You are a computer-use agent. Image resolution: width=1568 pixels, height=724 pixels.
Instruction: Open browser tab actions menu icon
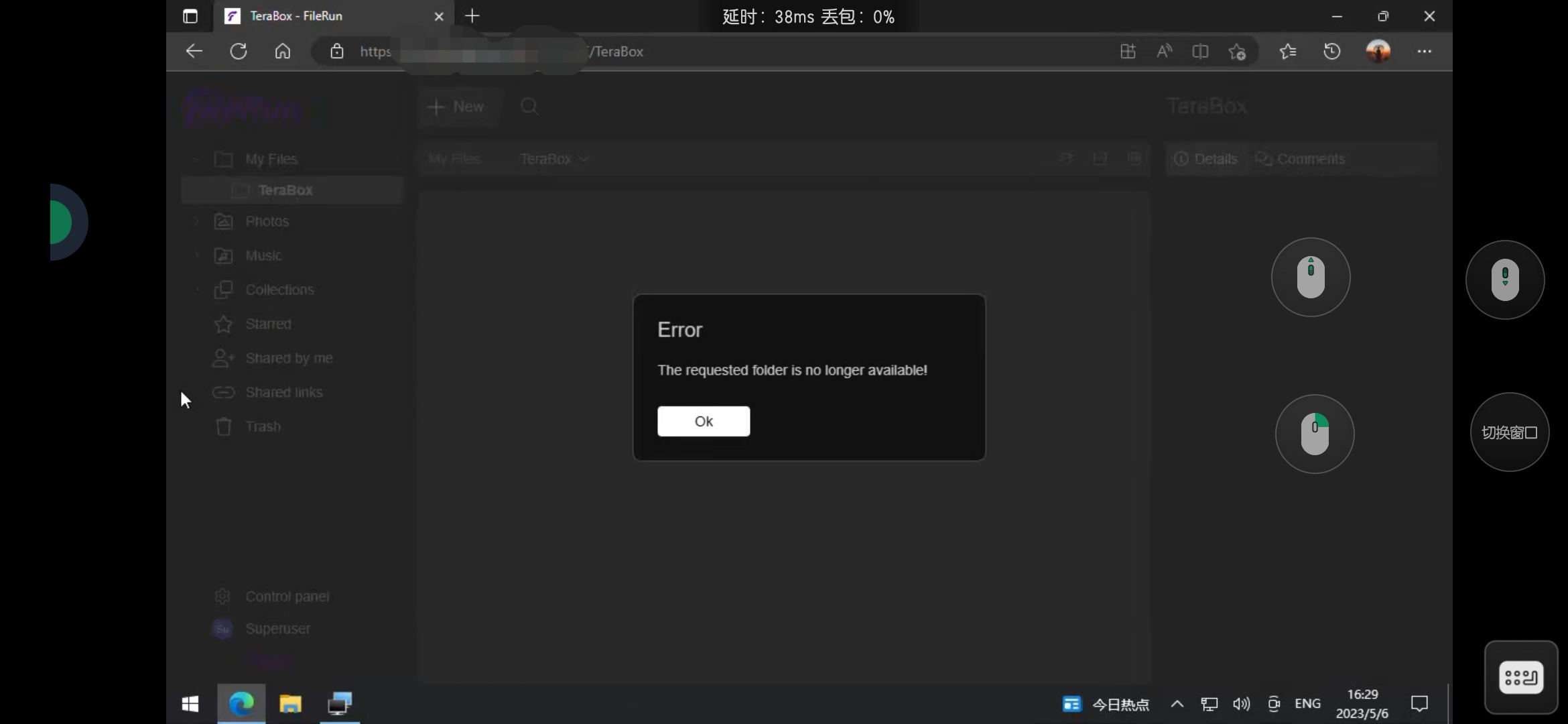(x=190, y=16)
